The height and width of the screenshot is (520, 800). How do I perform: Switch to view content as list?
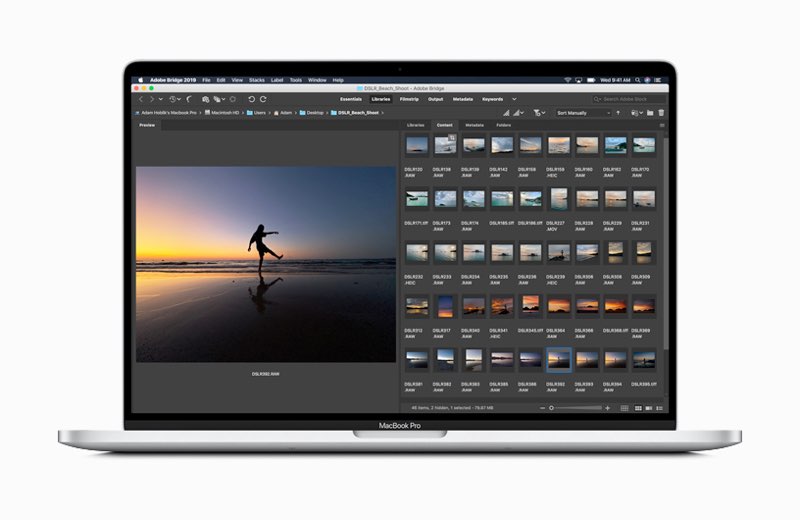[660, 408]
